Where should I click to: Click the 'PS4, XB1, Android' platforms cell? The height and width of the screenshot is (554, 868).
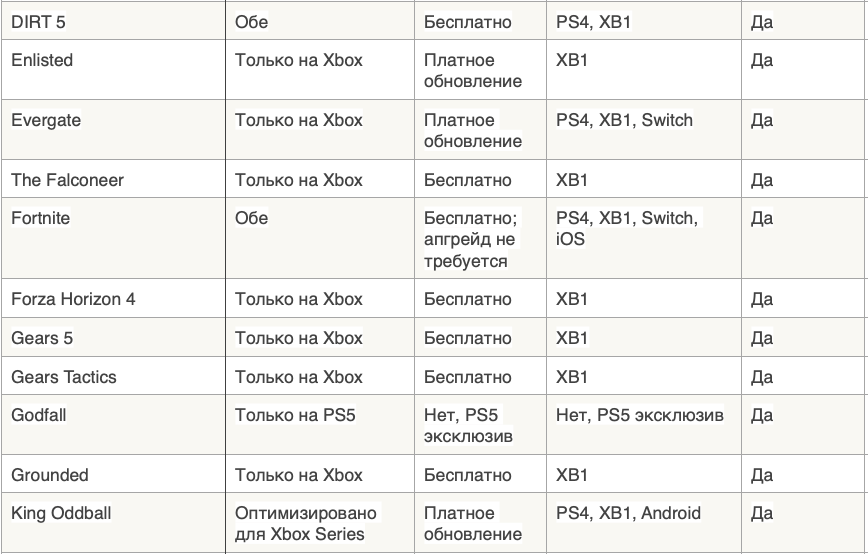(x=628, y=513)
